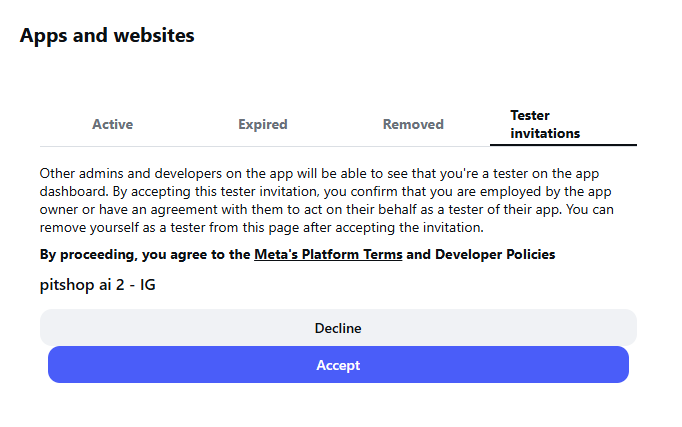Open the Expired tab
This screenshot has width=682, height=427.
[x=263, y=124]
